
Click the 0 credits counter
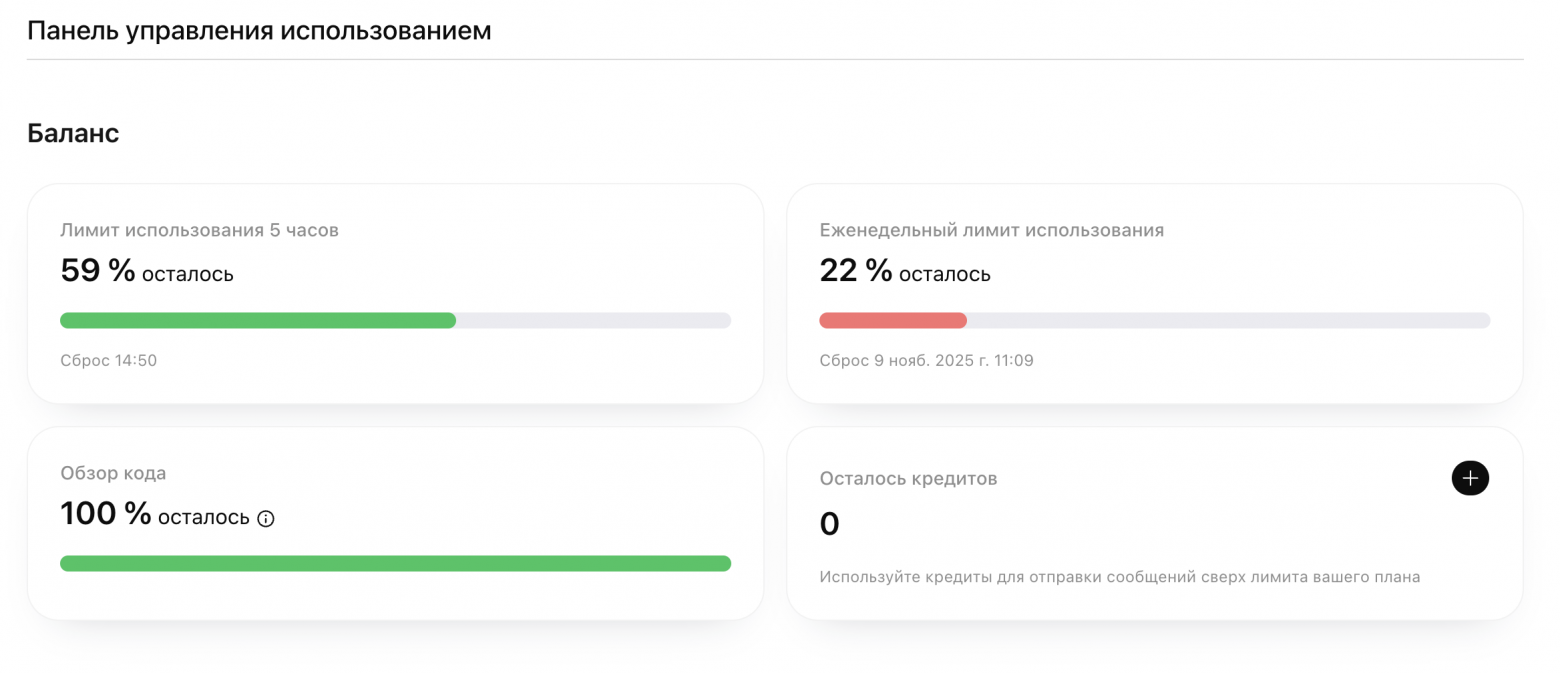pyautogui.click(x=828, y=523)
